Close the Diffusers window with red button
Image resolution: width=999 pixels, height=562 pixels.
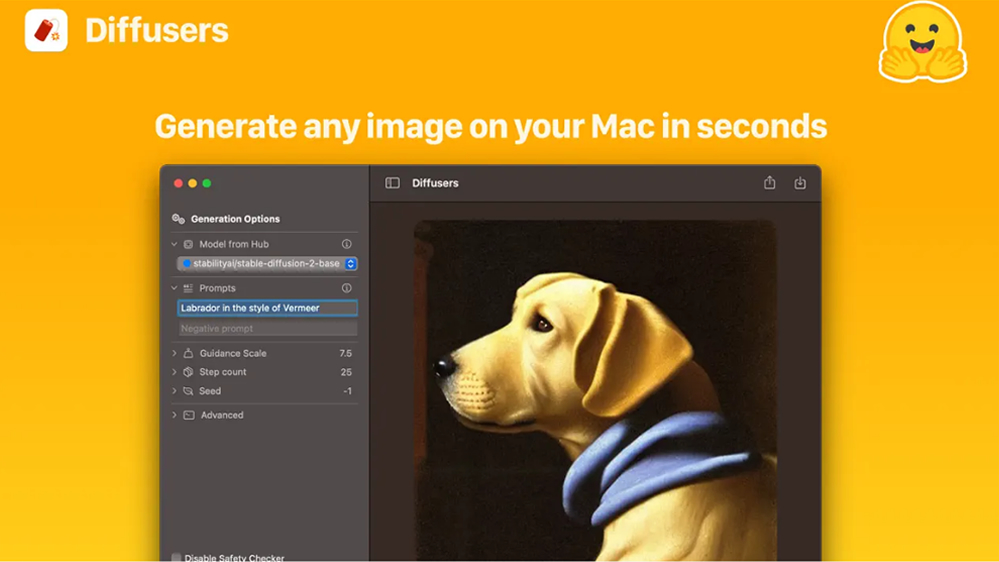tap(178, 184)
